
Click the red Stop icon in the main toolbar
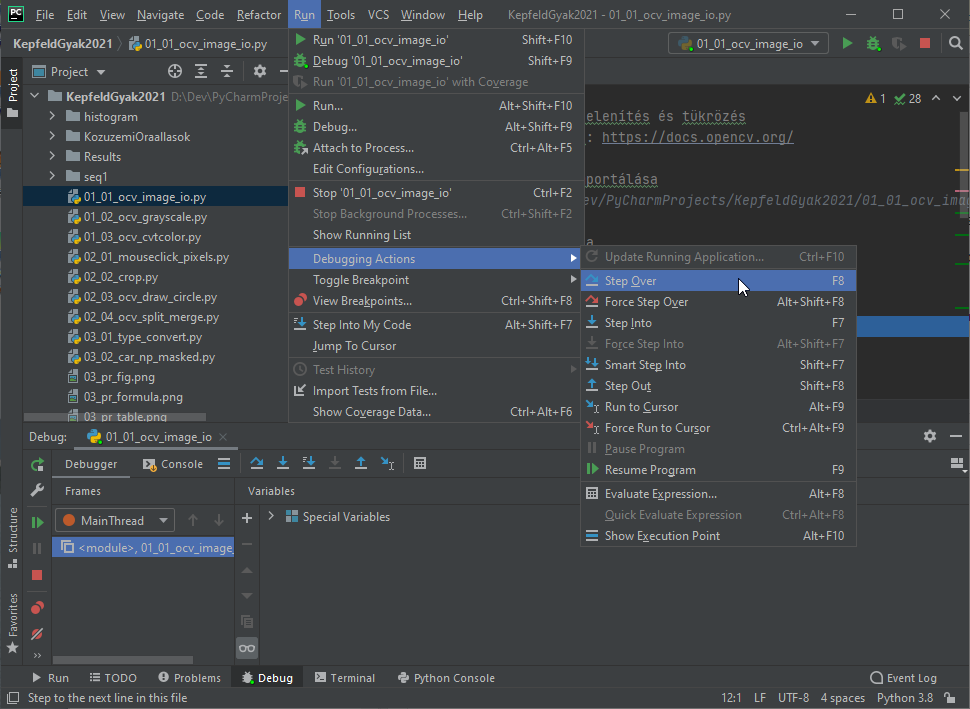point(925,43)
